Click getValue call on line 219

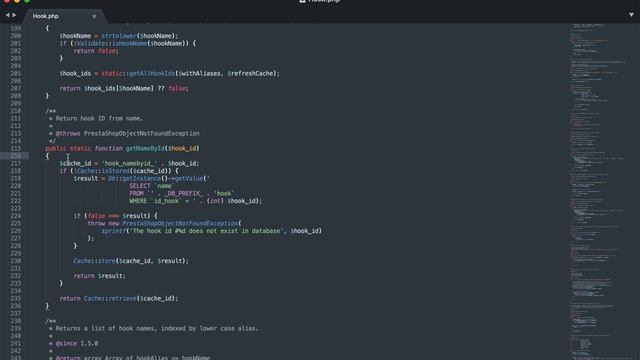(x=189, y=178)
